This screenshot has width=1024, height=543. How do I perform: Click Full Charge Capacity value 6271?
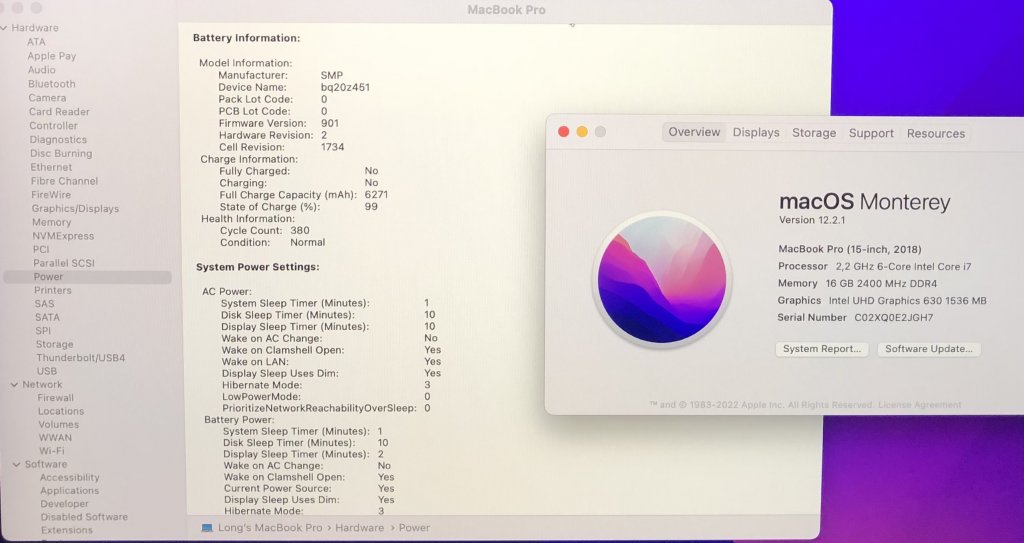click(376, 195)
